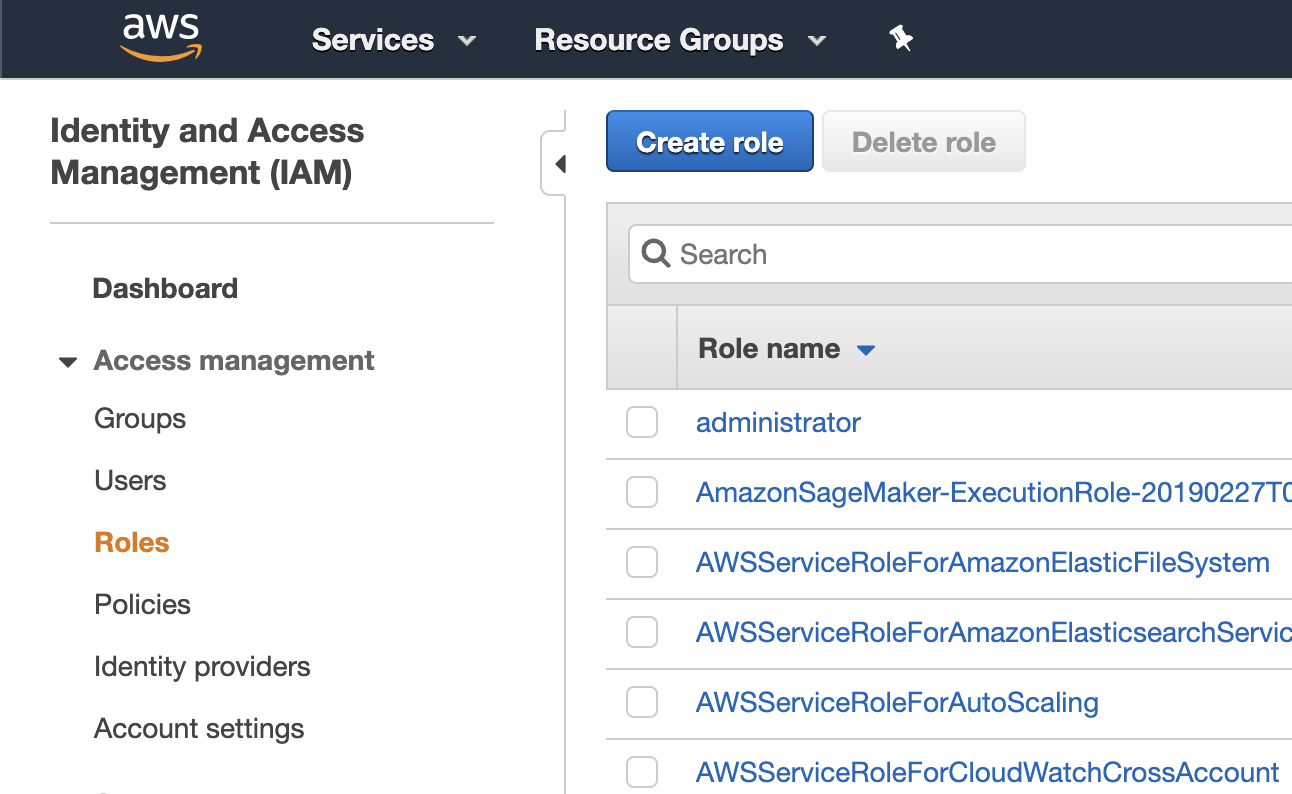Check the AWSServiceRoleForCloudWatchCrossAccount row box
Viewport: 1292px width, 794px height.
642,772
